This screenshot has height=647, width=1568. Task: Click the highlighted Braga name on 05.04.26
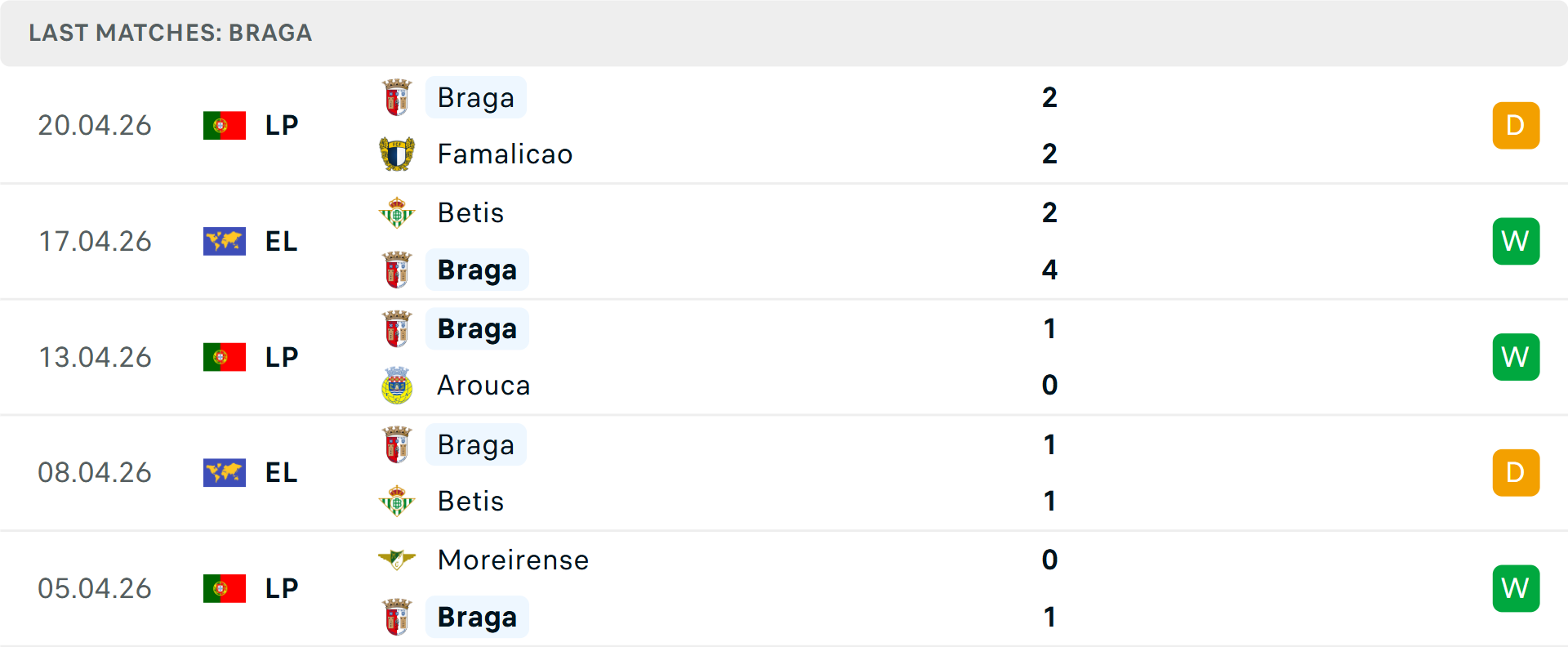pyautogui.click(x=477, y=618)
